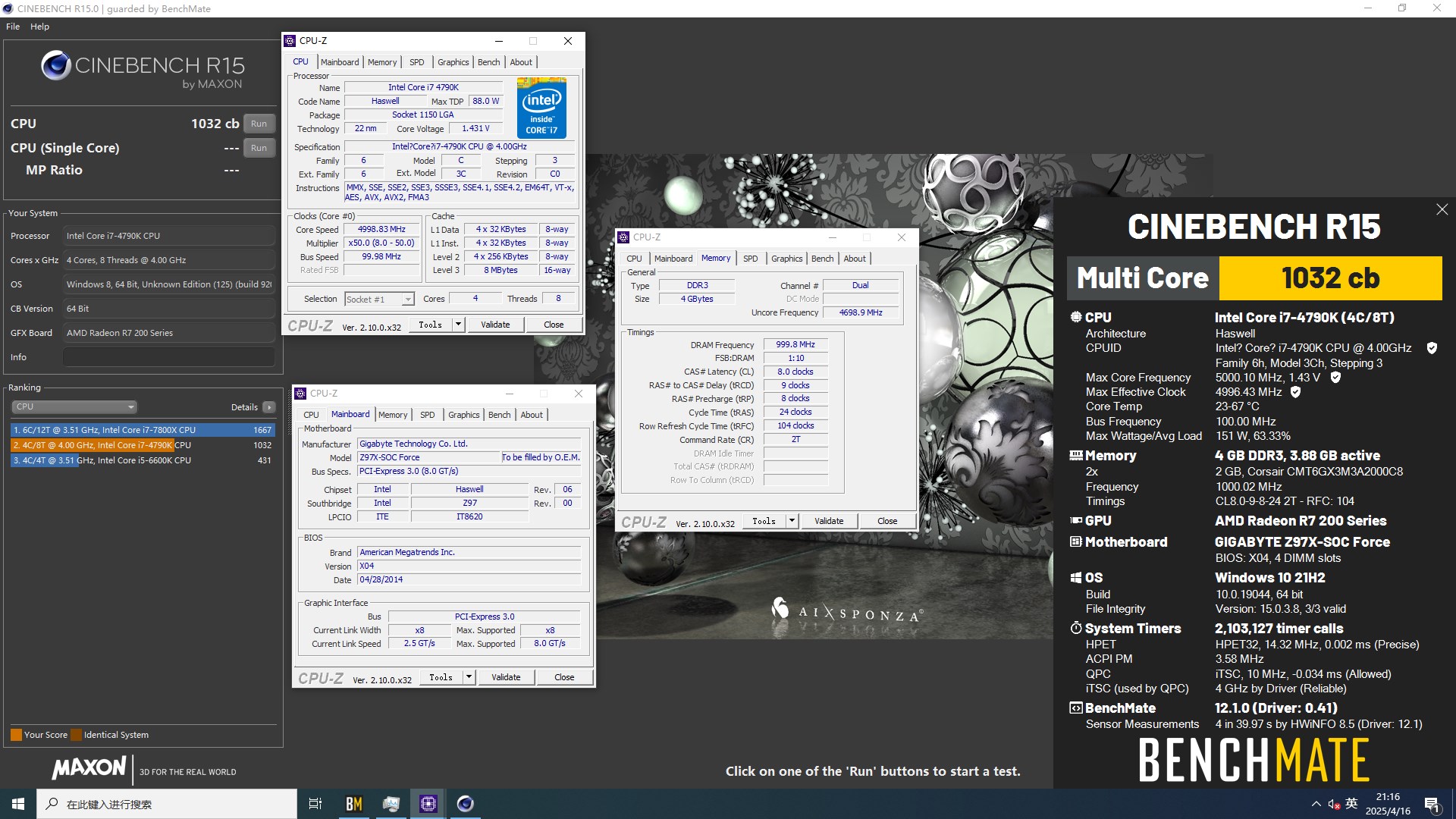
Task: Expand Tools arrow in Memory CPU-Z window
Action: pyautogui.click(x=792, y=521)
